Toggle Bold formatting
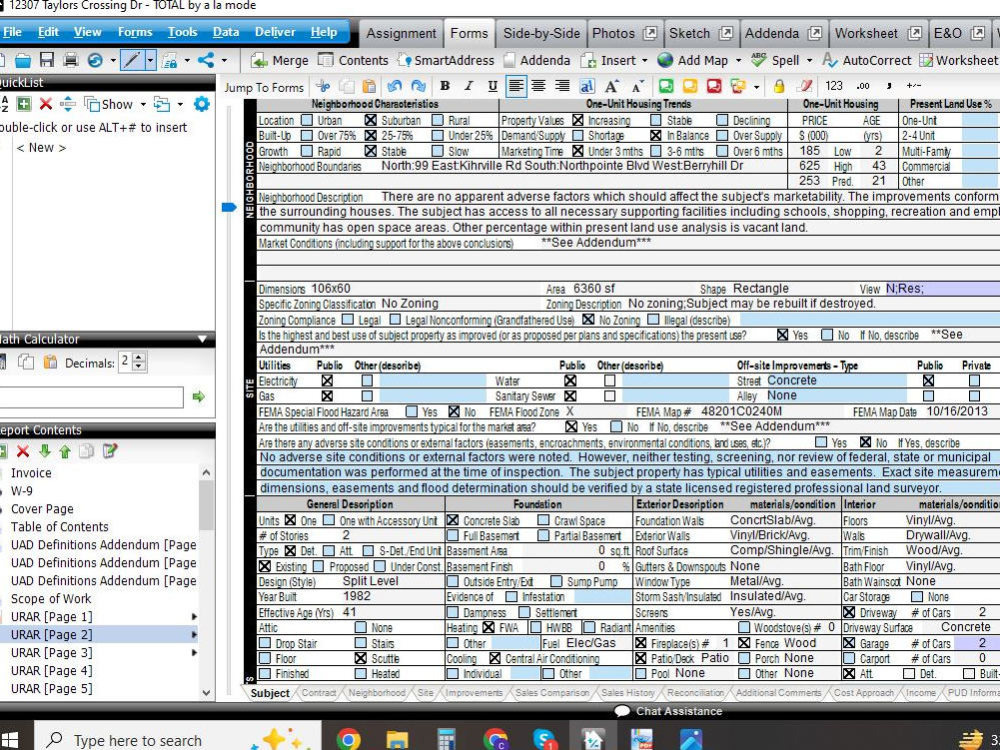 445,86
